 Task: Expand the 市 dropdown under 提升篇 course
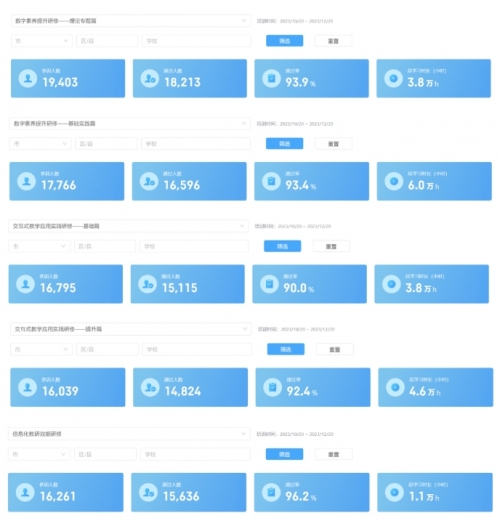41,349
